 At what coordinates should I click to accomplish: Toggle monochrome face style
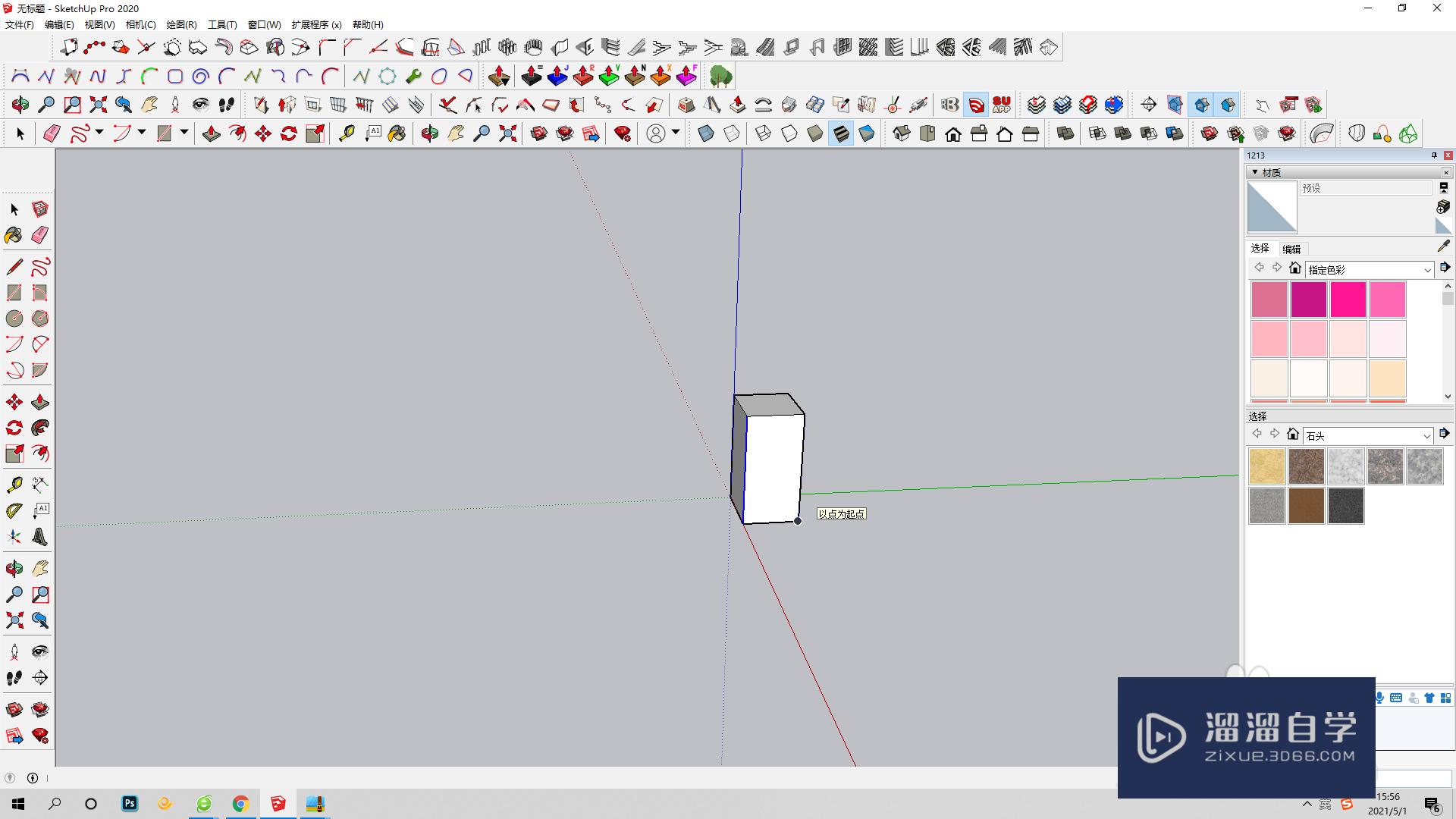pyautogui.click(x=867, y=134)
